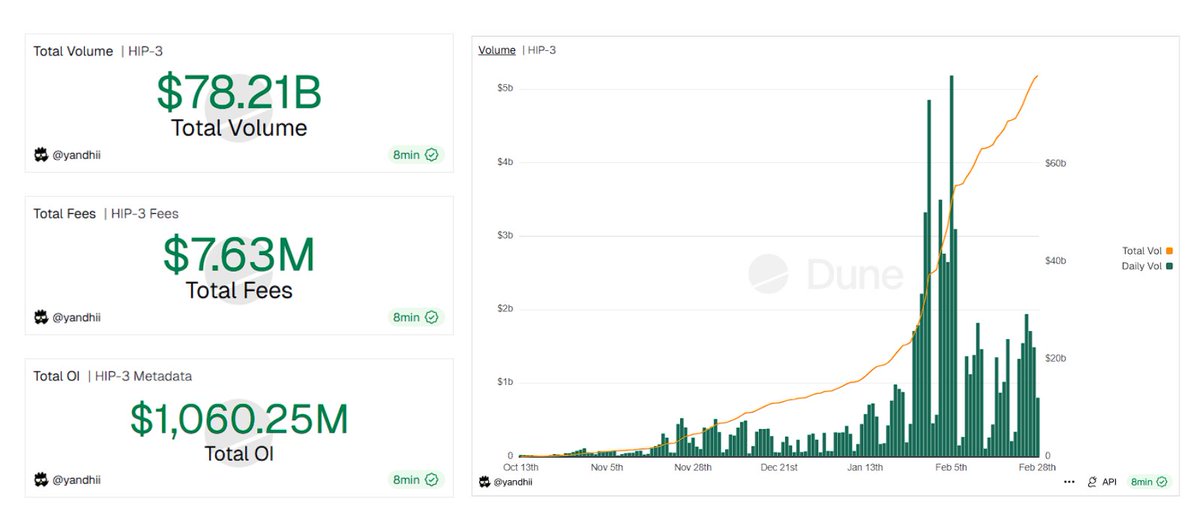Viewport: 1200px width, 526px height.
Task: Click refresh checkmark icon on Volume chart
Action: pyautogui.click(x=1160, y=482)
